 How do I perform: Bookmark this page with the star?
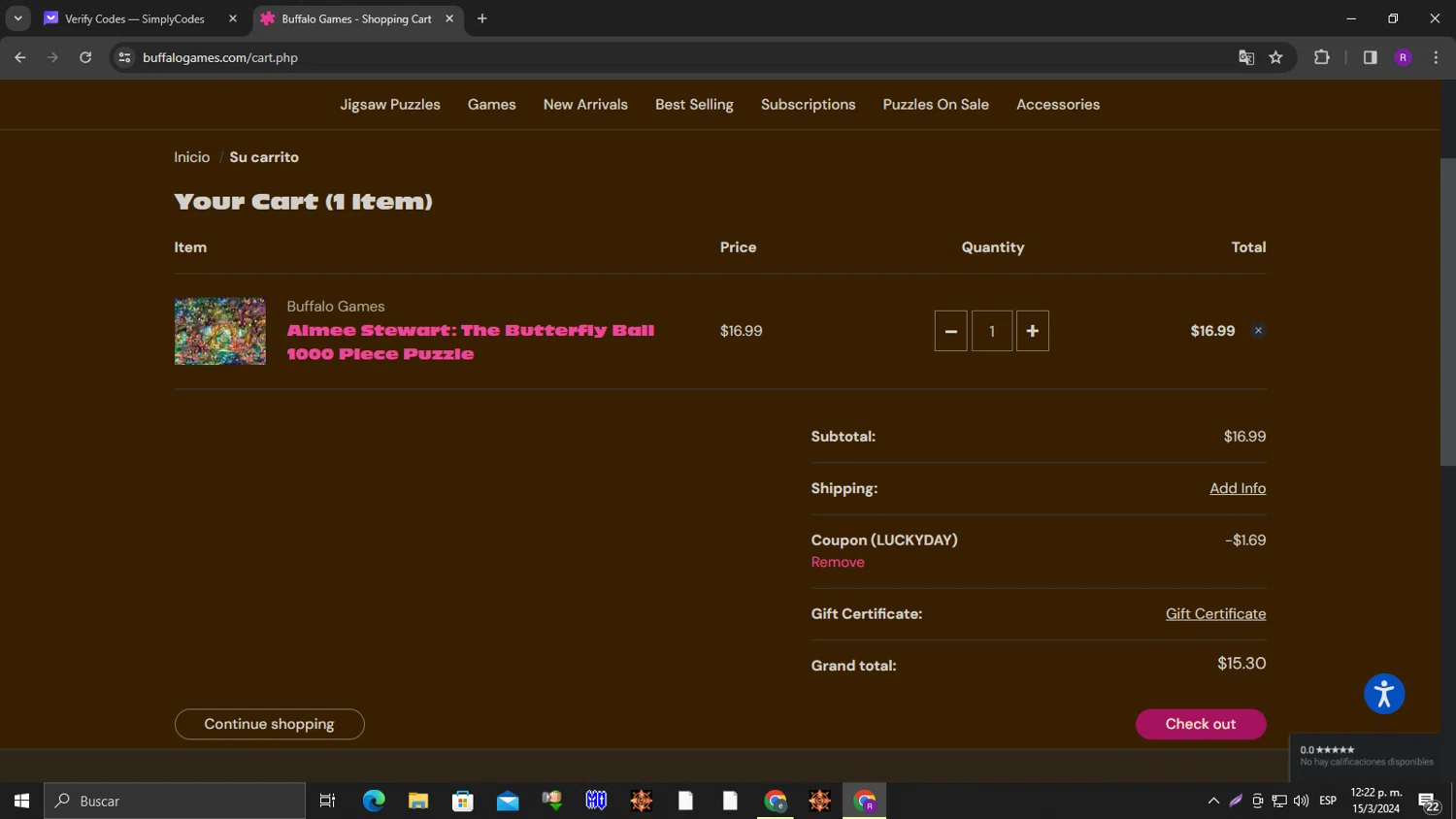pos(1275,57)
